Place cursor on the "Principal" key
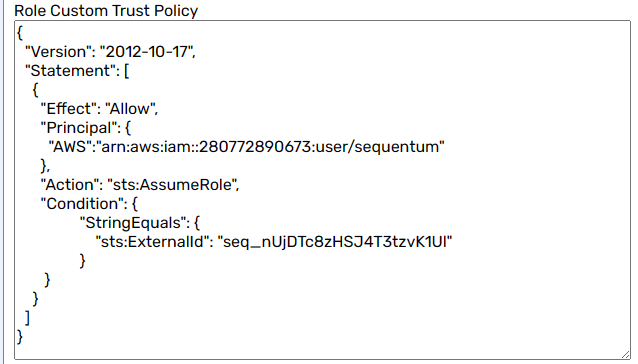This screenshot has height=364, width=638. click(x=78, y=128)
